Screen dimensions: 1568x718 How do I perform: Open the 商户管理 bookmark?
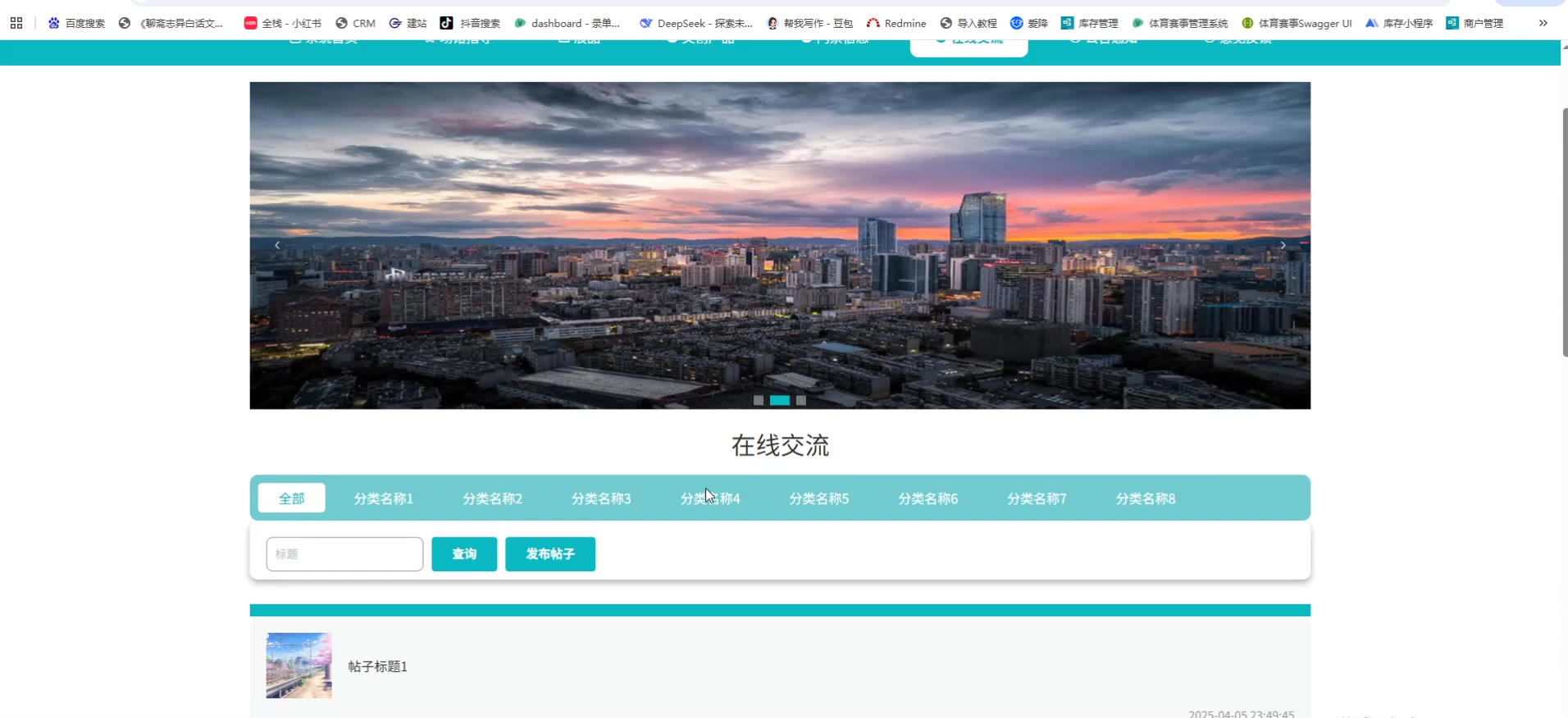1475,23
